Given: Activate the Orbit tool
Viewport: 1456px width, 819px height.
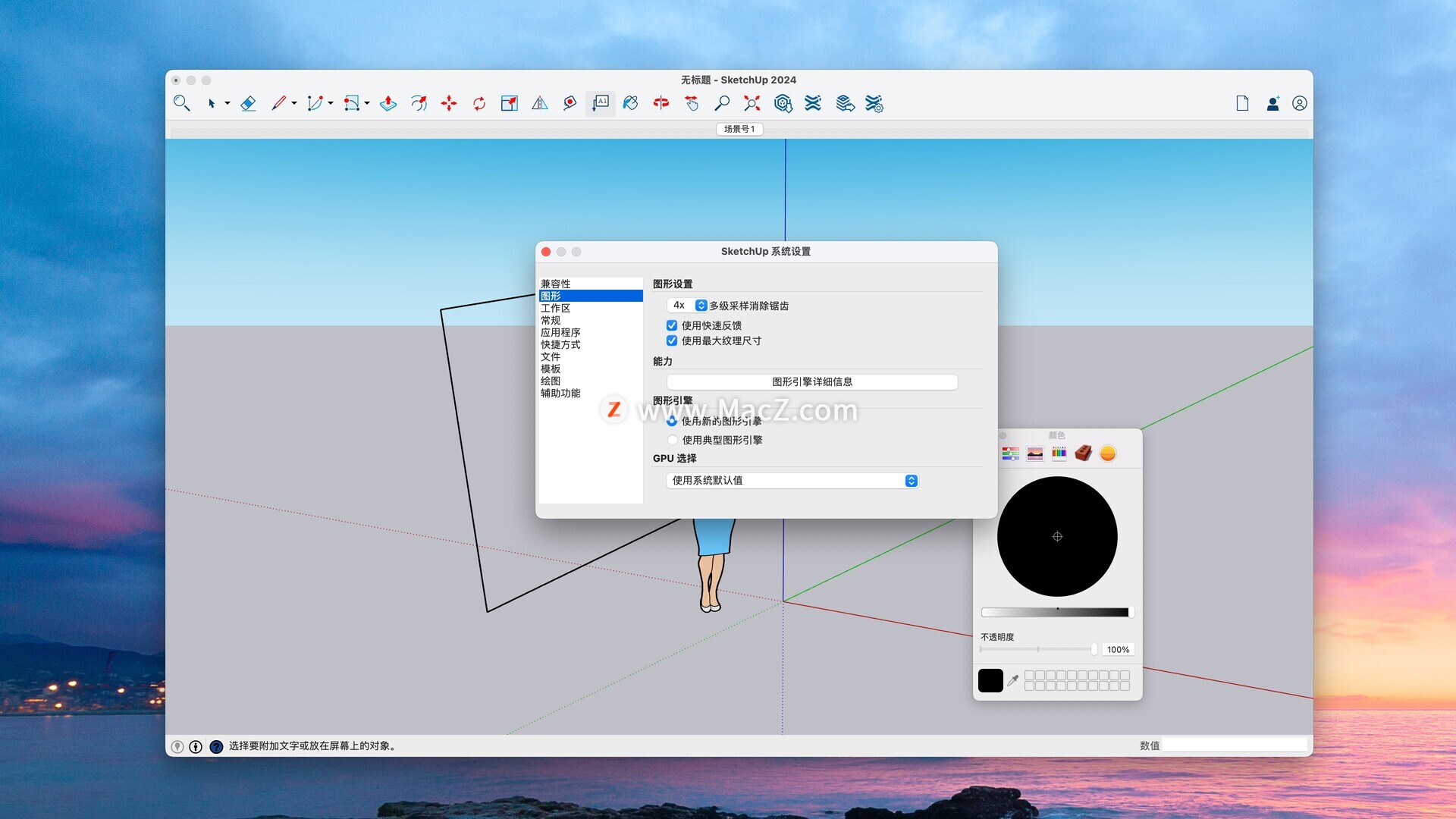Looking at the screenshot, I should point(661,103).
